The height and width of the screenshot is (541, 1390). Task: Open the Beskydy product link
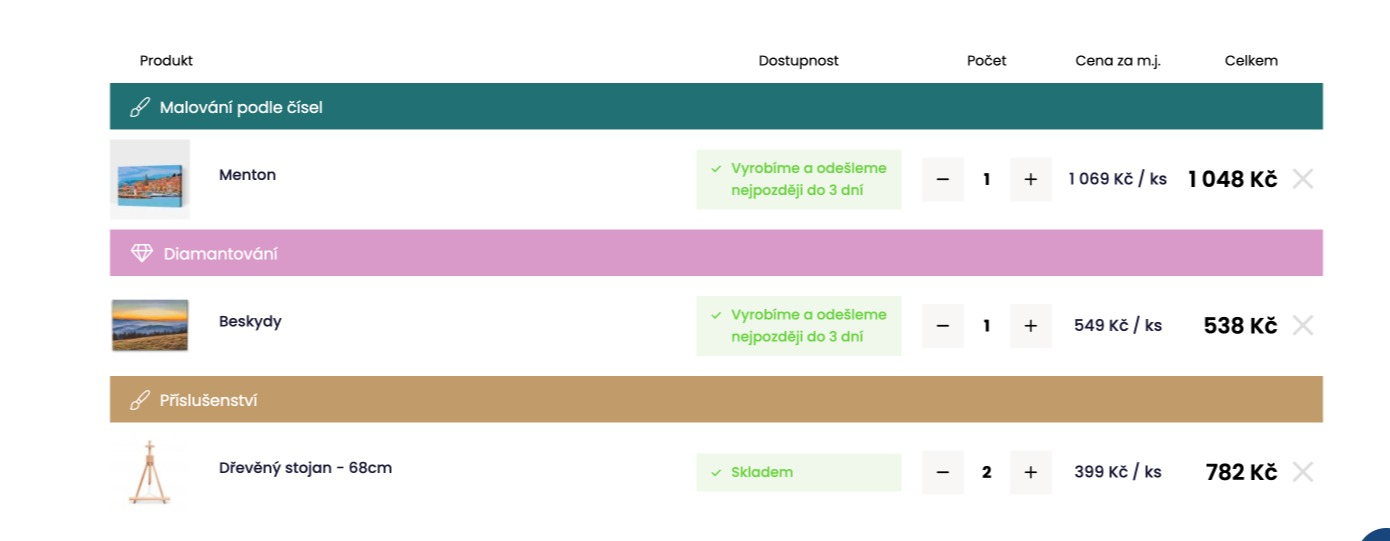click(250, 322)
